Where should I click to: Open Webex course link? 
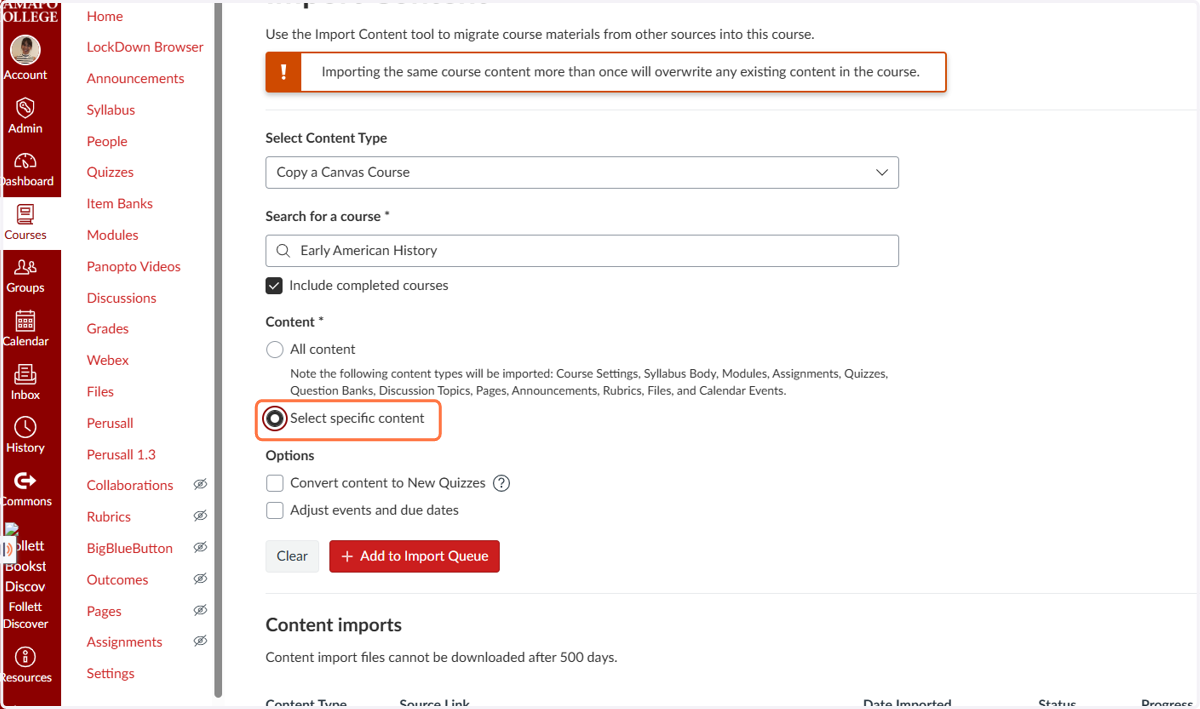tap(108, 360)
